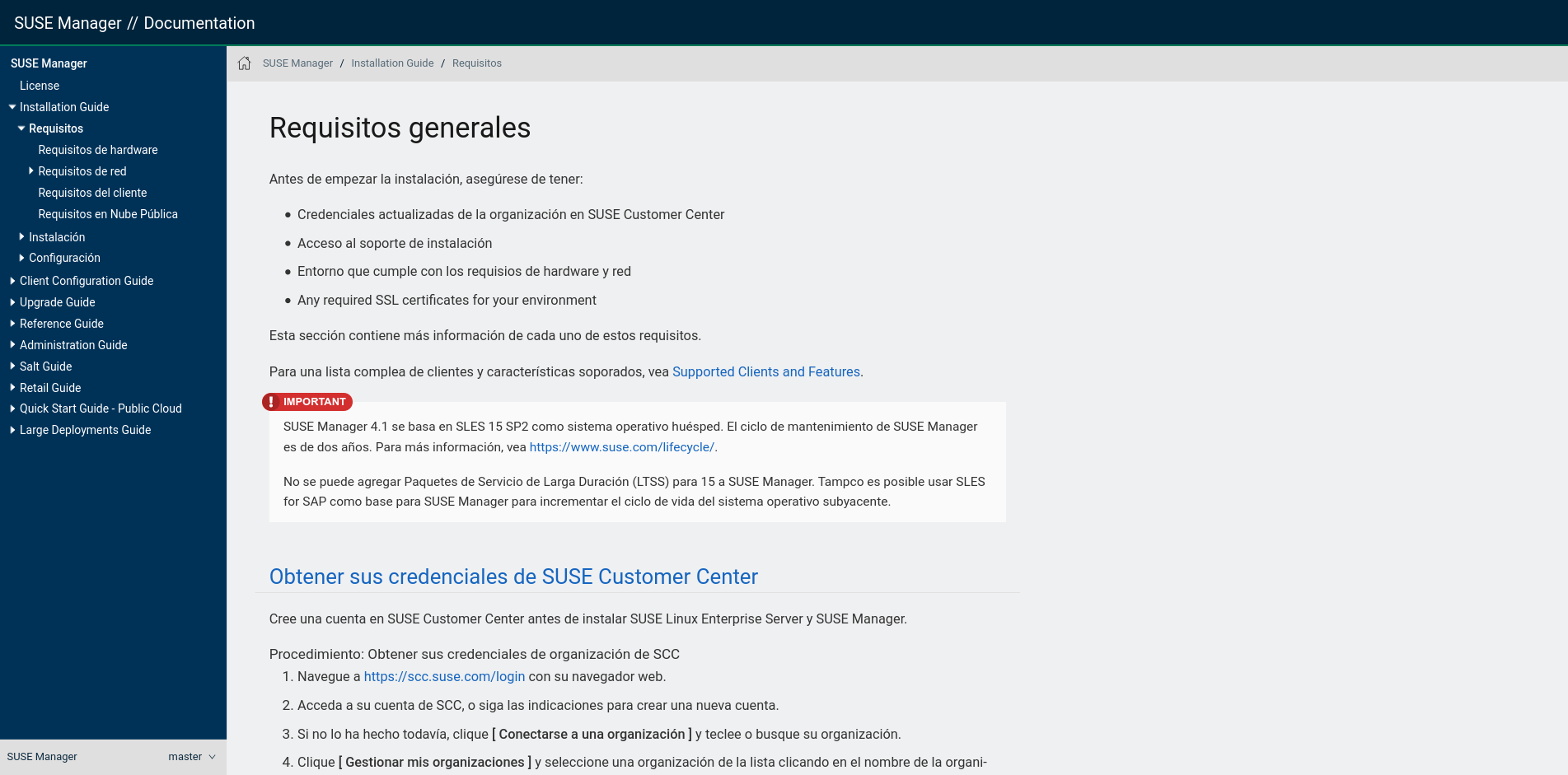Click Requisitos breadcrumb link
Screen dimensions: 1568x775
point(477,63)
